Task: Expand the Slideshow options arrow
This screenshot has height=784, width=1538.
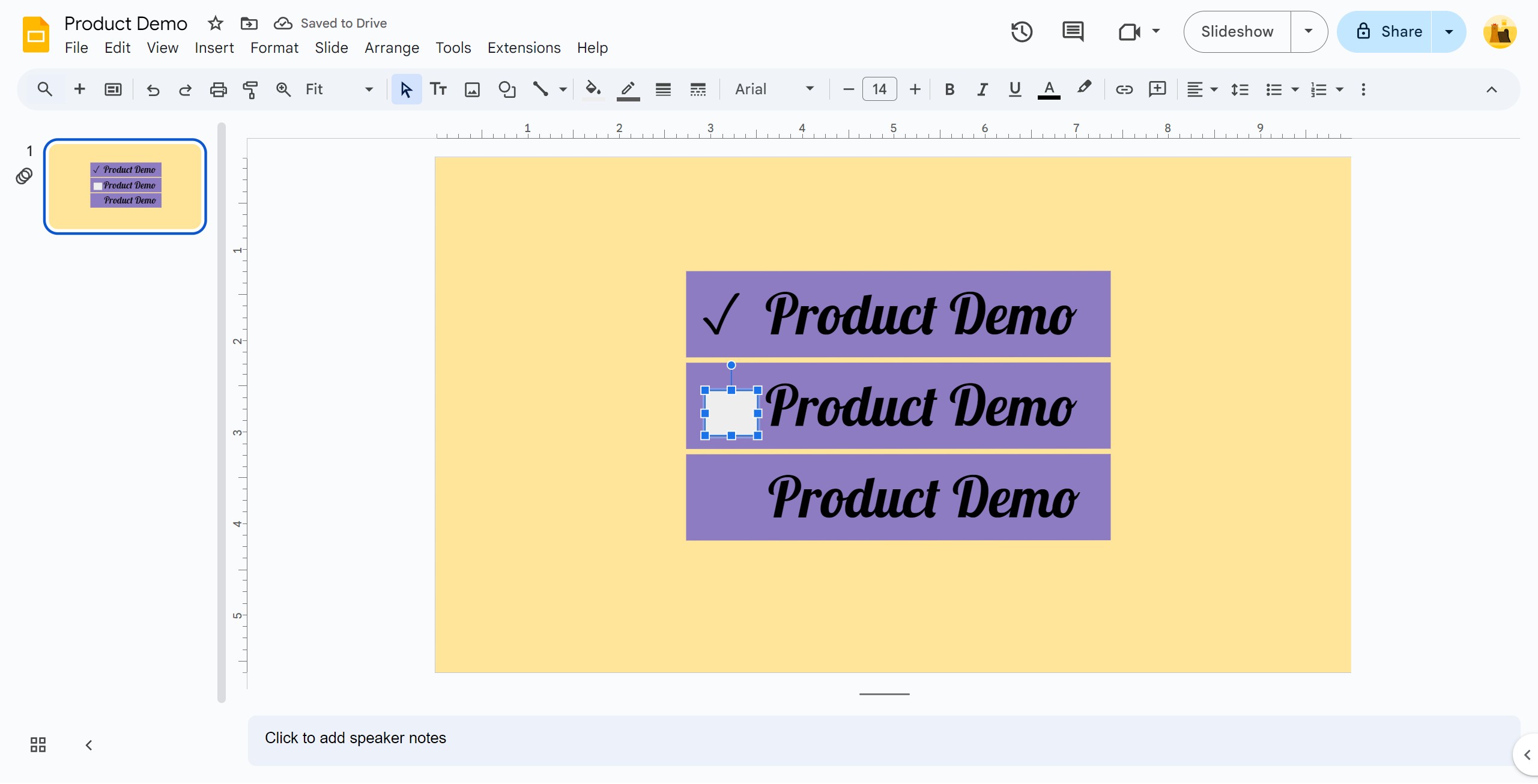Action: pos(1309,31)
